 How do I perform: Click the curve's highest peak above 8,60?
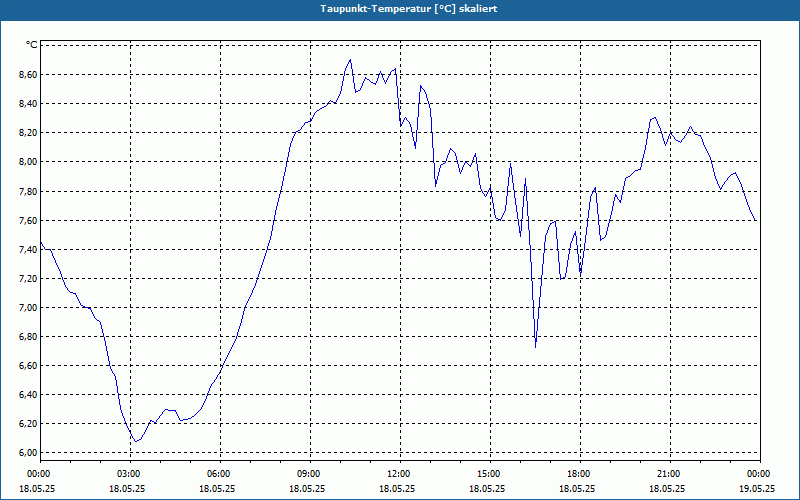pos(351,60)
